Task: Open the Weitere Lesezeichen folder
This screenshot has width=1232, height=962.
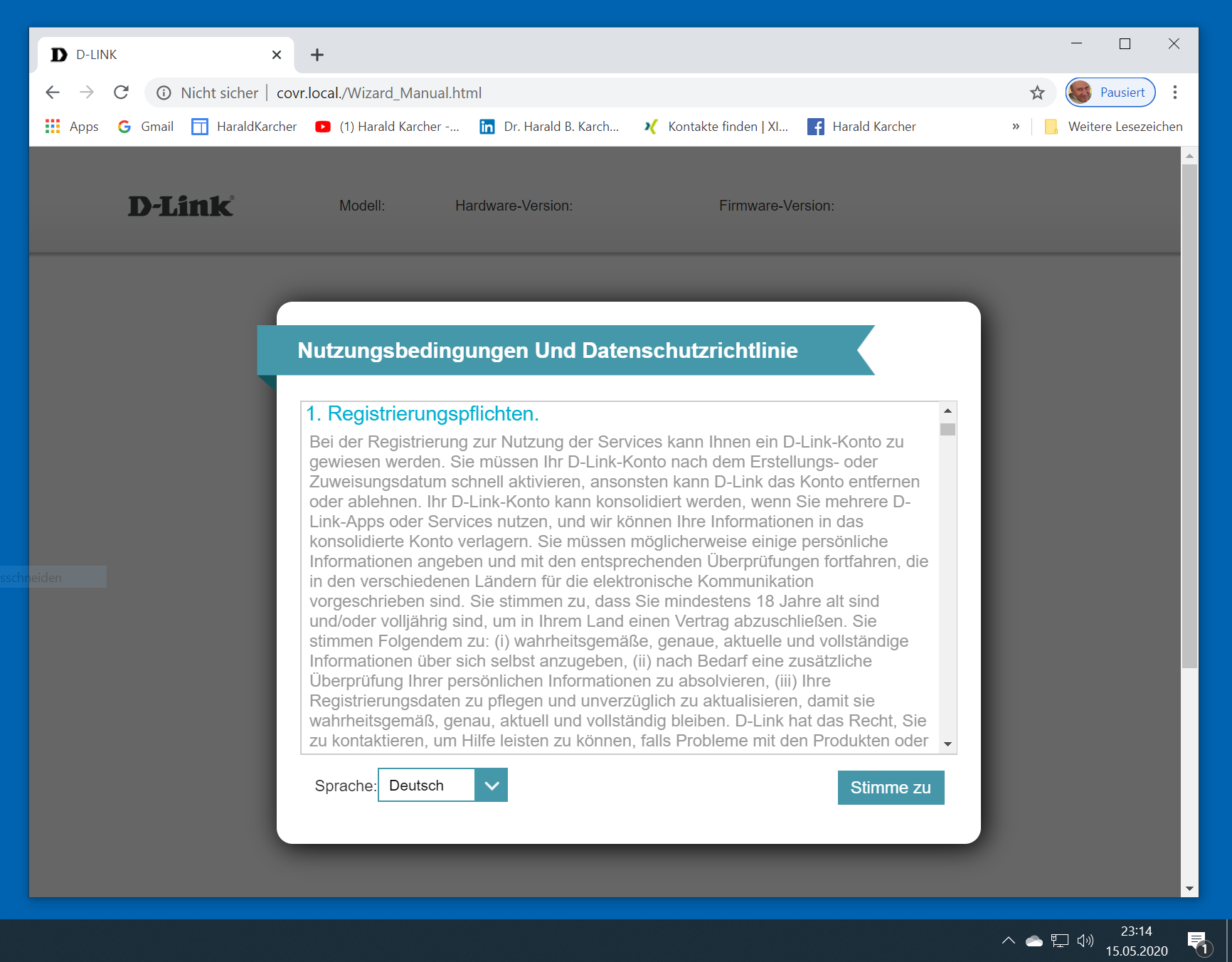Action: pos(1113,127)
